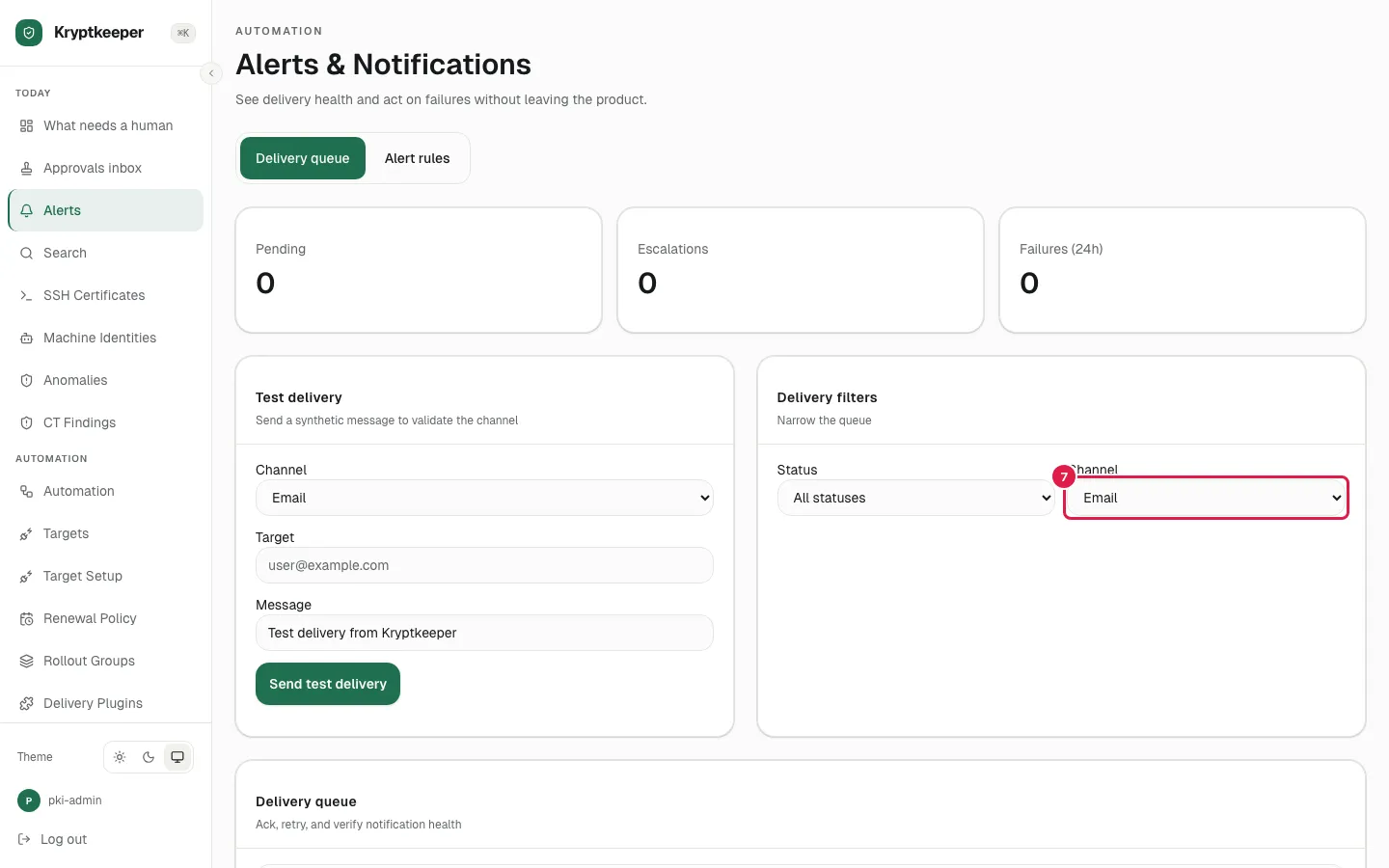The height and width of the screenshot is (868, 1389).
Task: Click the pki-admin avatar
Action: click(x=29, y=800)
